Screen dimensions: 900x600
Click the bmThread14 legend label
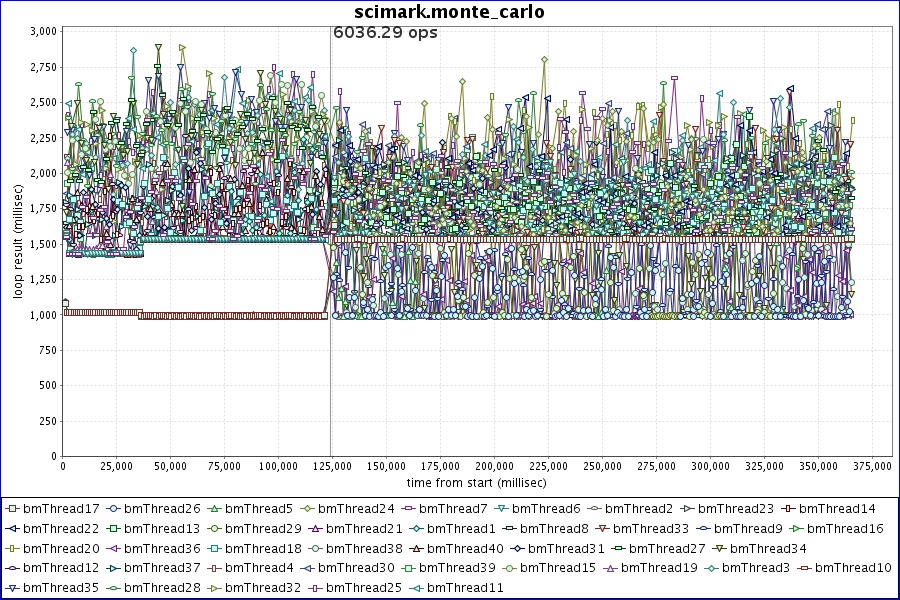(837, 509)
